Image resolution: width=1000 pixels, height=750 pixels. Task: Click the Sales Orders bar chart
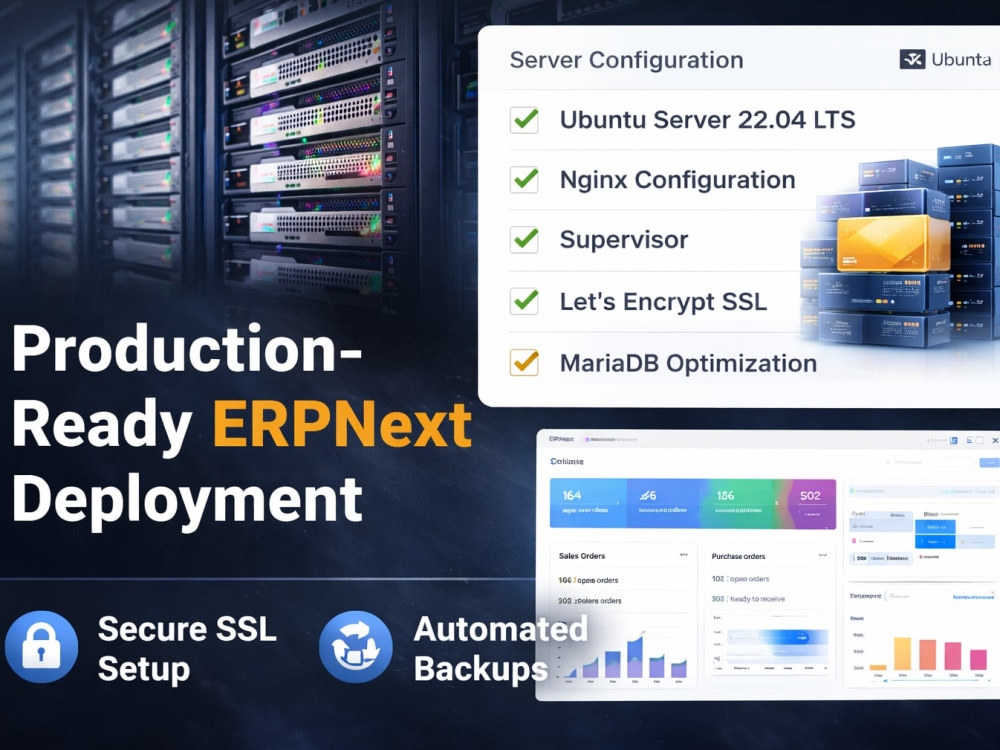pos(624,657)
